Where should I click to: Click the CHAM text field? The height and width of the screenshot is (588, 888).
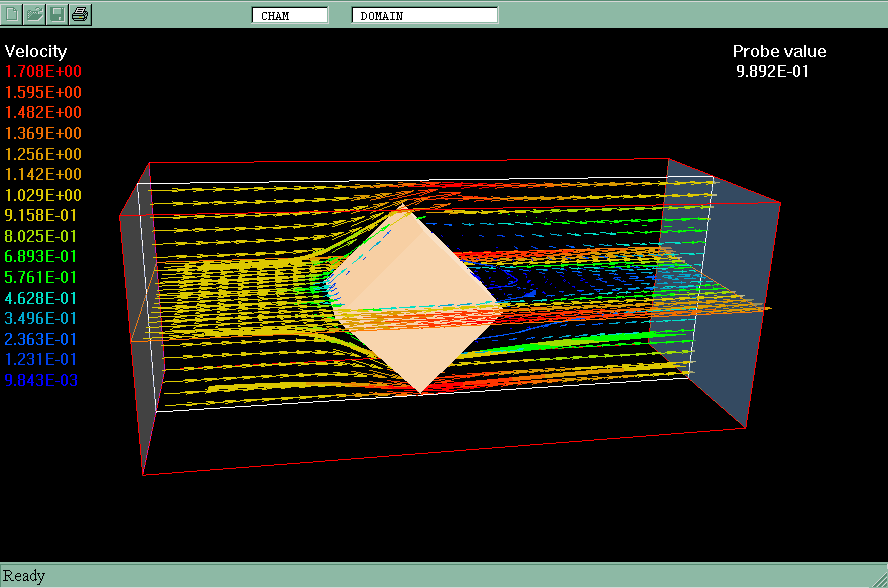pyautogui.click(x=290, y=15)
